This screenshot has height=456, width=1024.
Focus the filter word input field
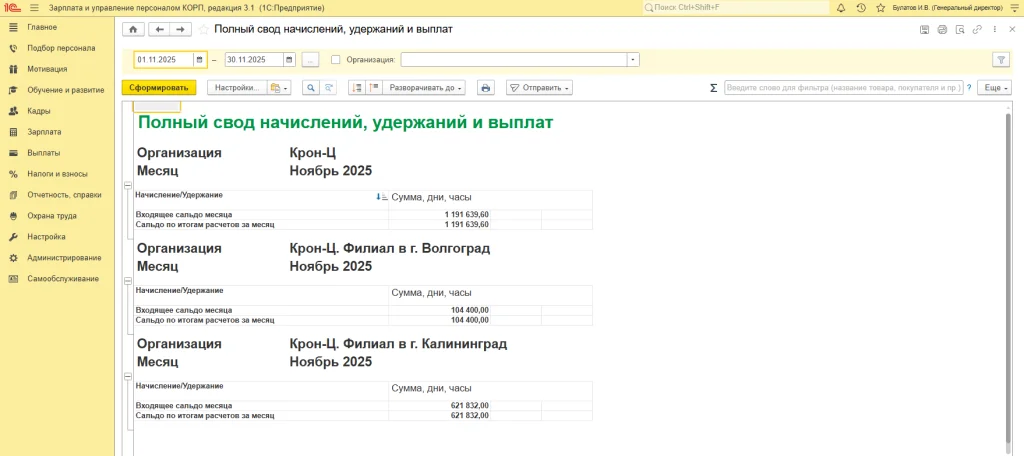click(844, 88)
